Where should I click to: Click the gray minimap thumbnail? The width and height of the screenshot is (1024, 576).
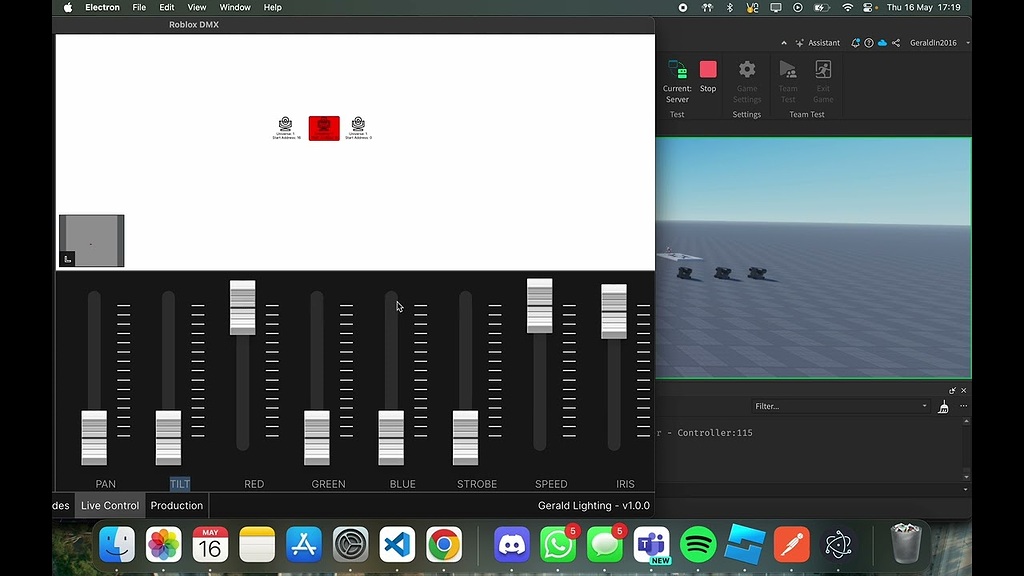pyautogui.click(x=92, y=241)
